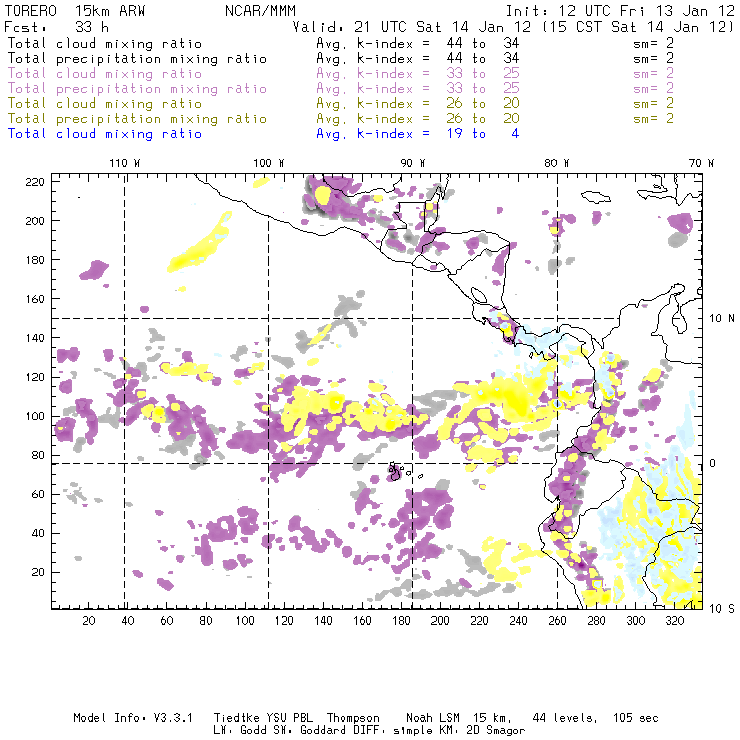The image size is (740, 740).
Task: Select the "100 W" longitude label
Action: (x=269, y=163)
